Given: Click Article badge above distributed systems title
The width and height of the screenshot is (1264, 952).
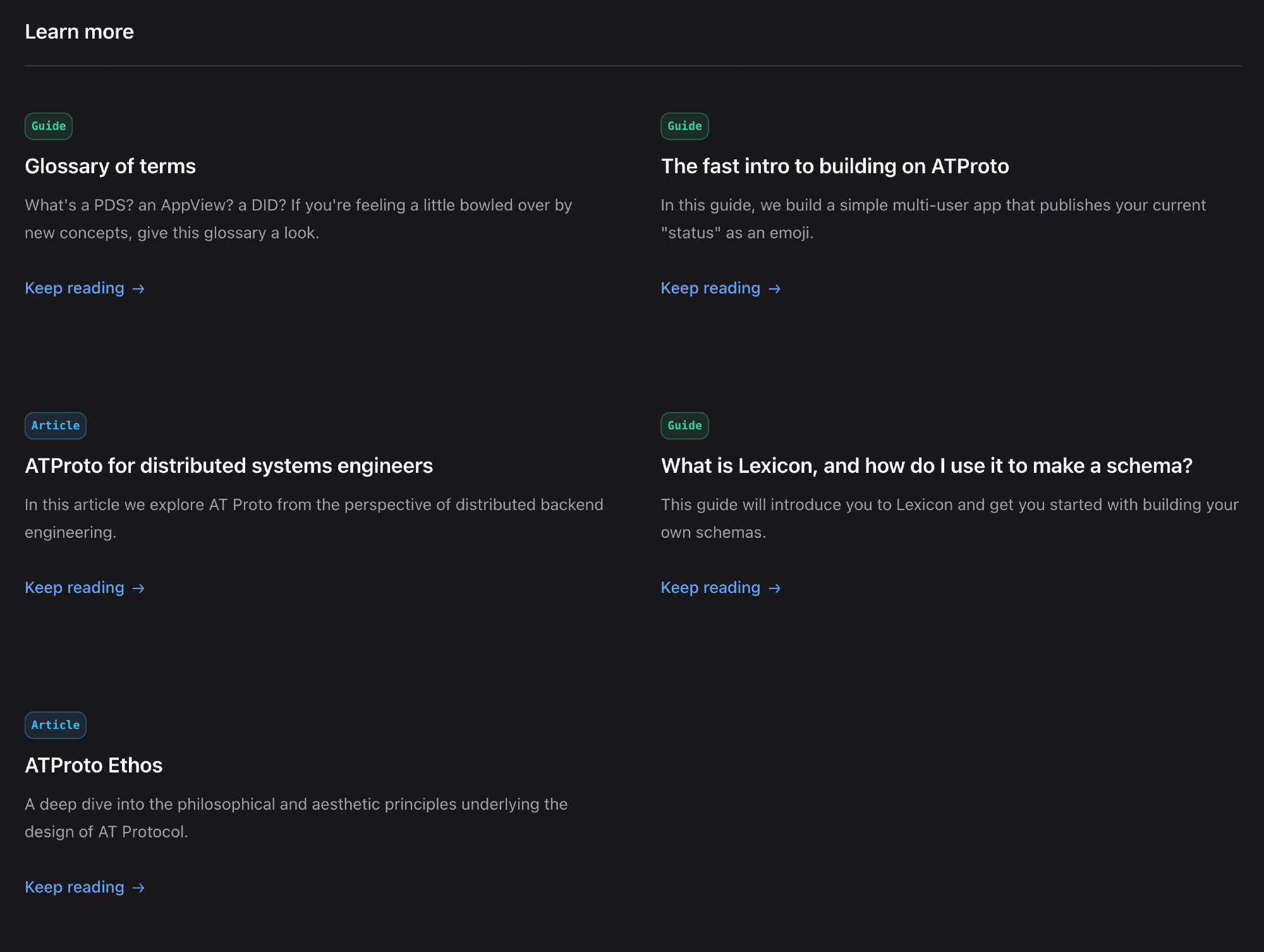Looking at the screenshot, I should [x=56, y=425].
